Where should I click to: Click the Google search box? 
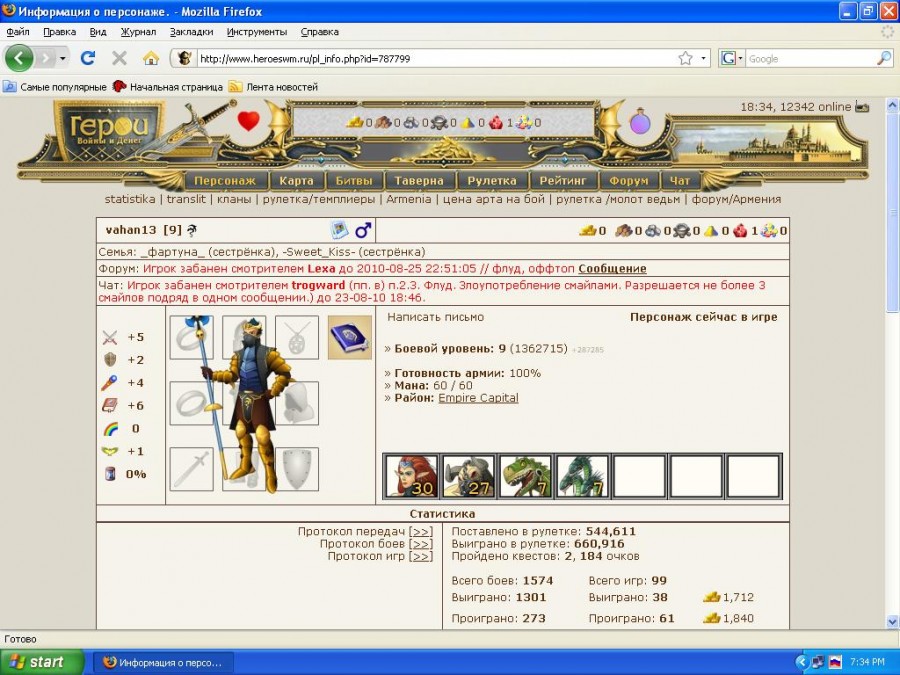tap(811, 59)
